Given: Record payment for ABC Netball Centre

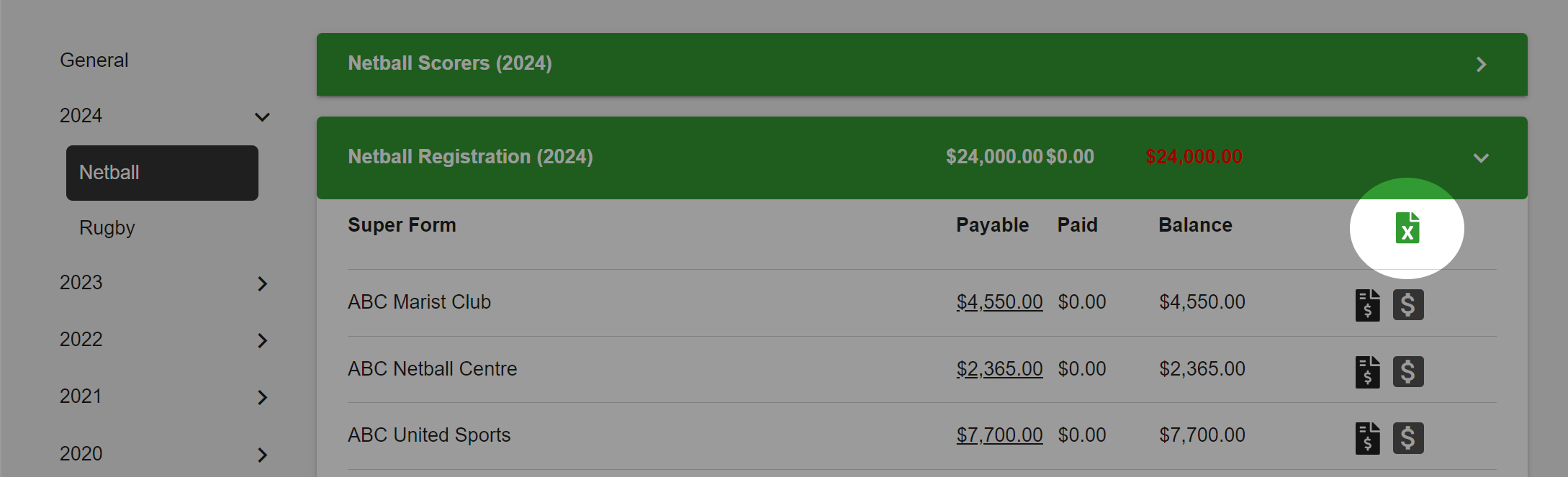Looking at the screenshot, I should click(x=1408, y=372).
